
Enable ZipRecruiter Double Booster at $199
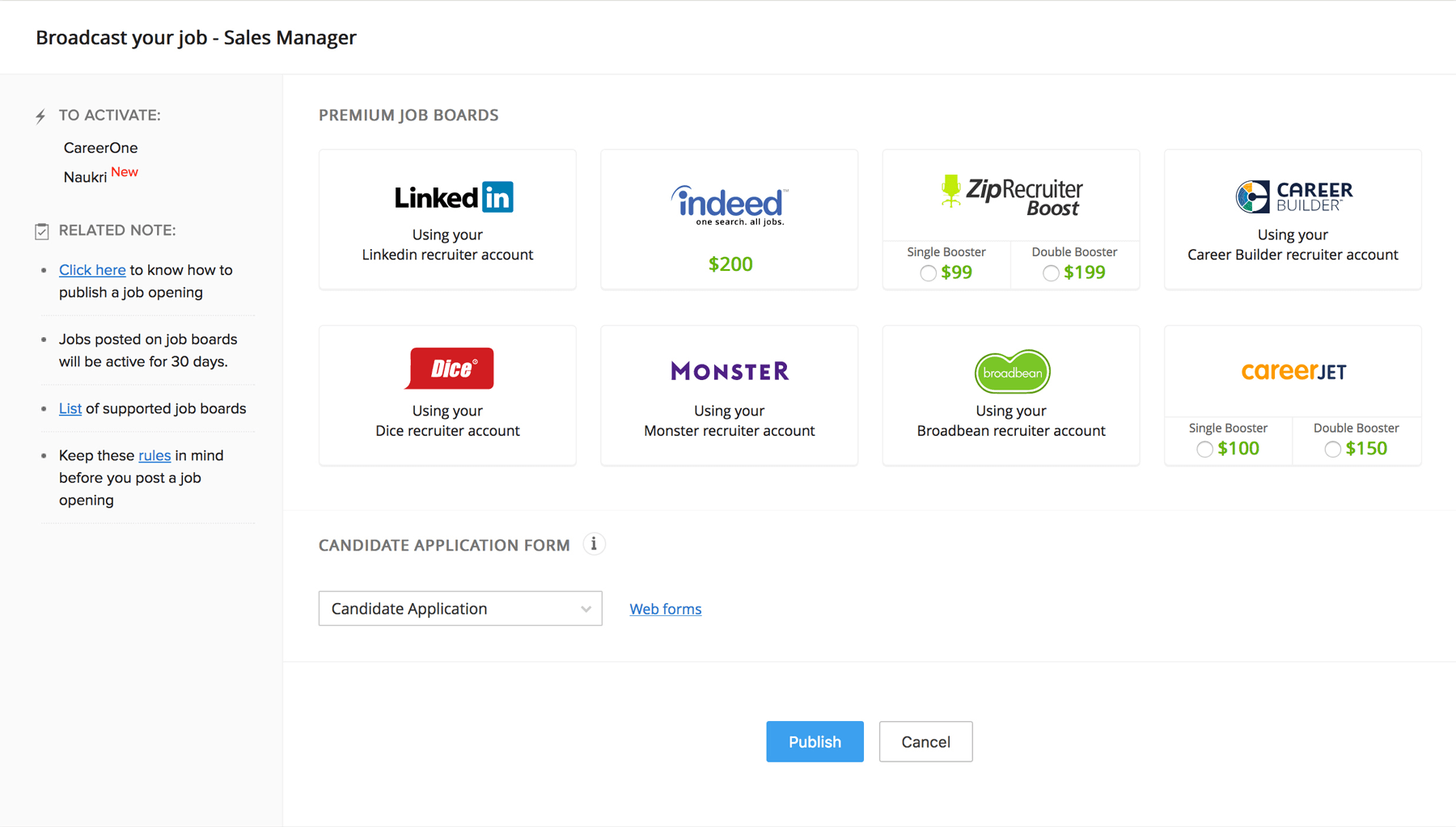[1051, 273]
